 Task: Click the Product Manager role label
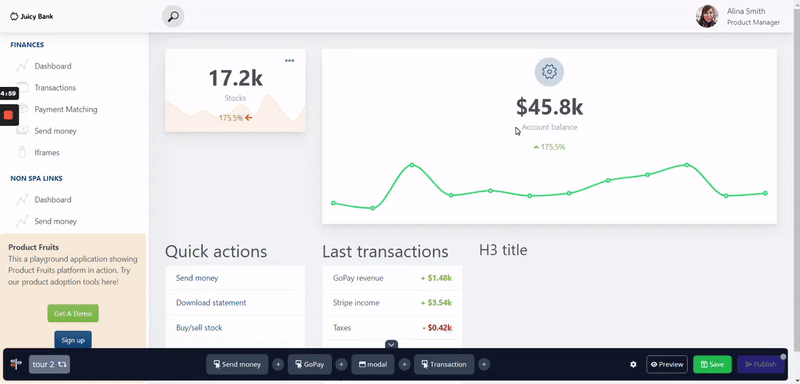[x=753, y=22]
